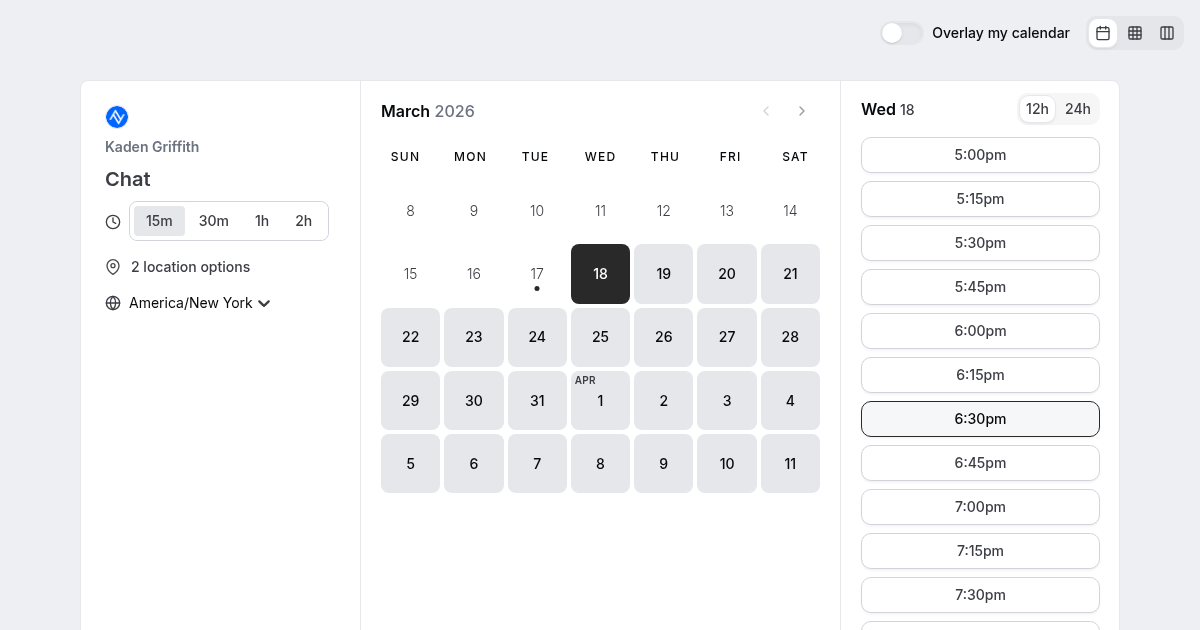The height and width of the screenshot is (630, 1200).
Task: Select the 5:00pm time slot
Action: (980, 155)
